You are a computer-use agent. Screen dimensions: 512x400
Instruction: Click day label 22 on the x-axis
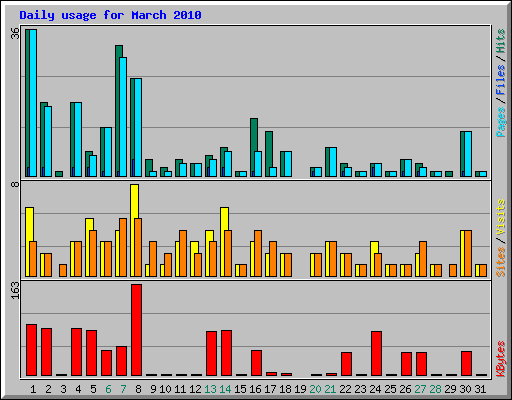tap(345, 389)
